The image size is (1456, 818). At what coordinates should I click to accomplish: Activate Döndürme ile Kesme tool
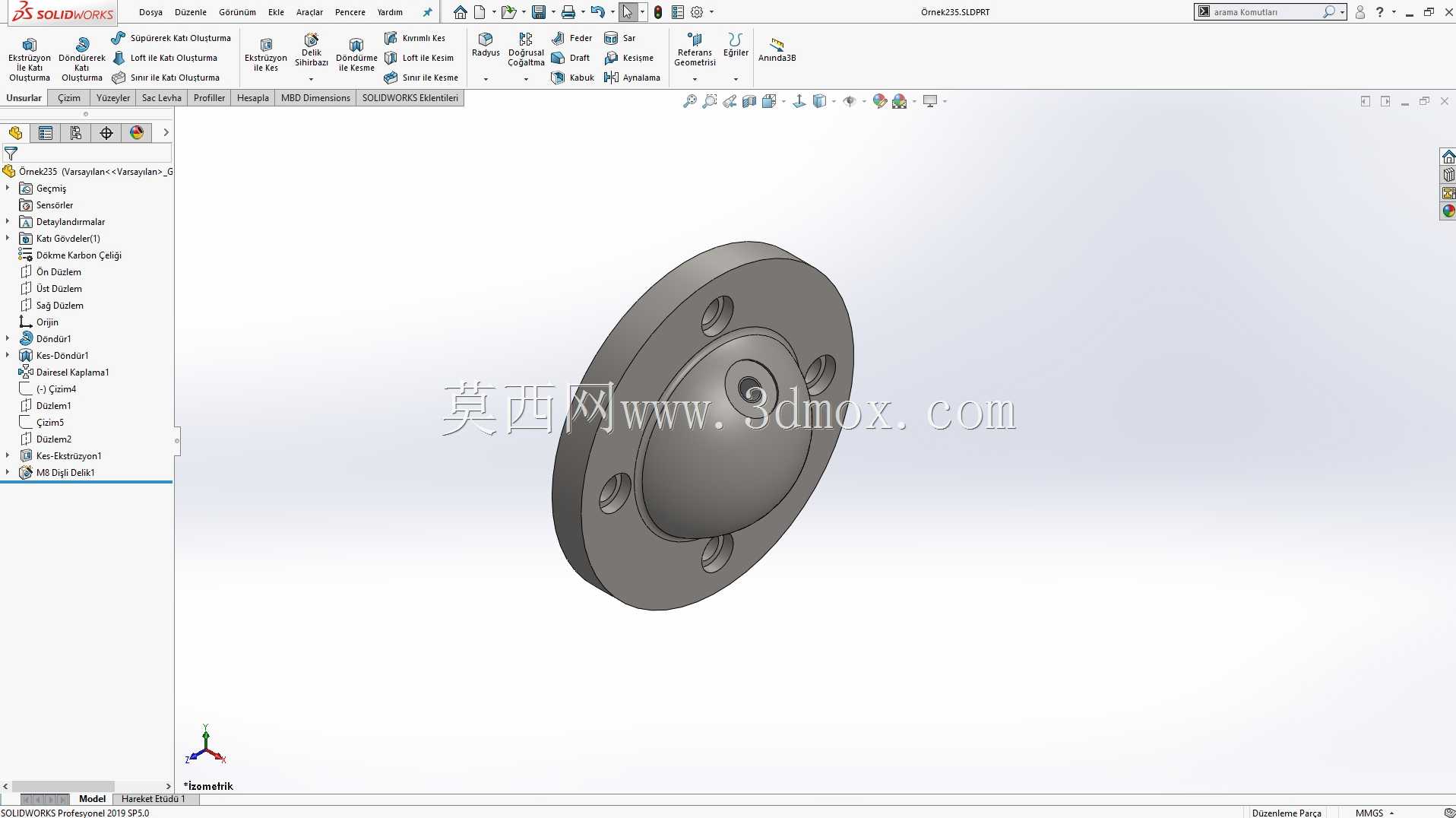[356, 55]
